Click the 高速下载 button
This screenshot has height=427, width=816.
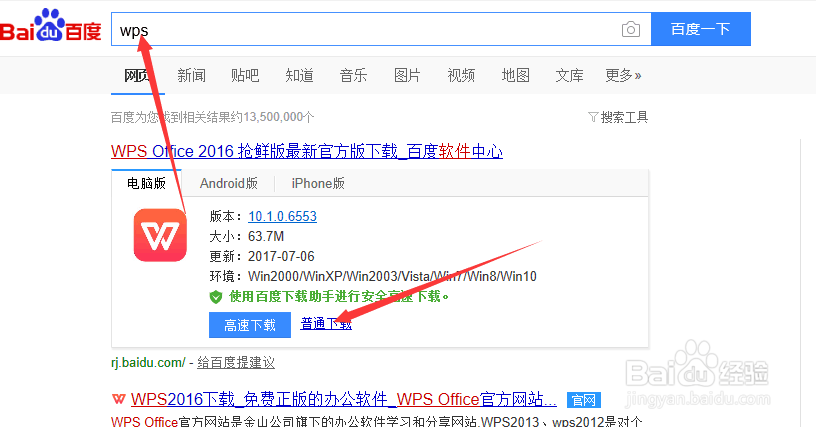click(x=250, y=325)
